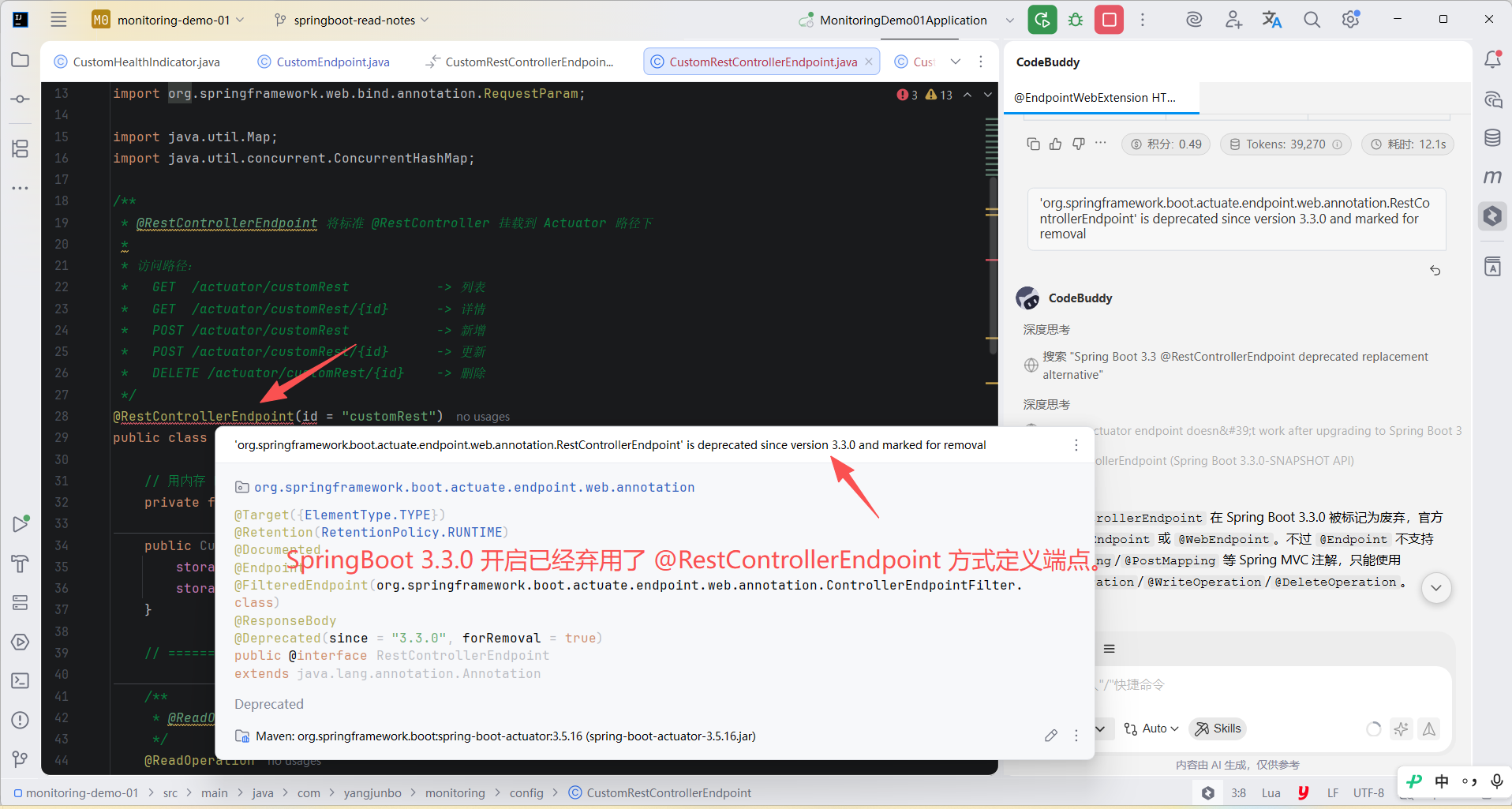The width and height of the screenshot is (1512, 809).
Task: Open the AI assistant swirl icon in title bar
Action: [1194, 20]
